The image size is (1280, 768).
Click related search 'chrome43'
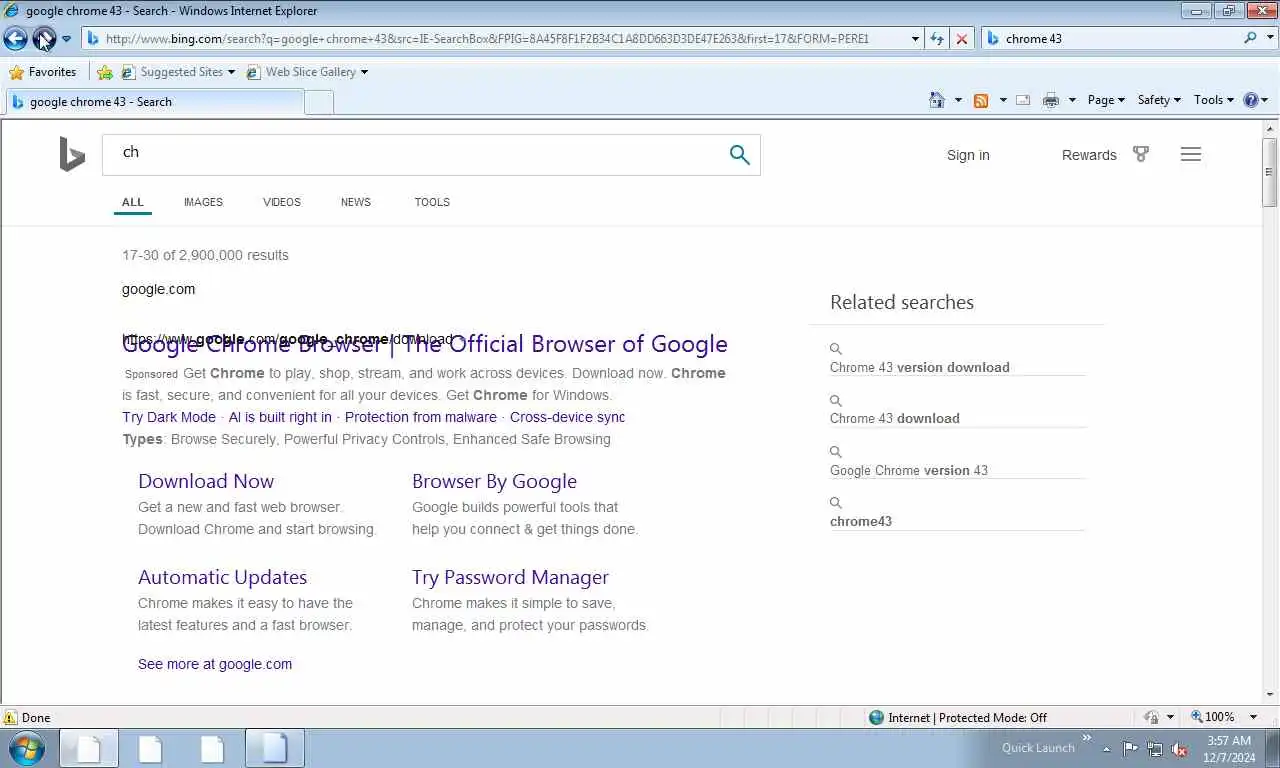[861, 521]
